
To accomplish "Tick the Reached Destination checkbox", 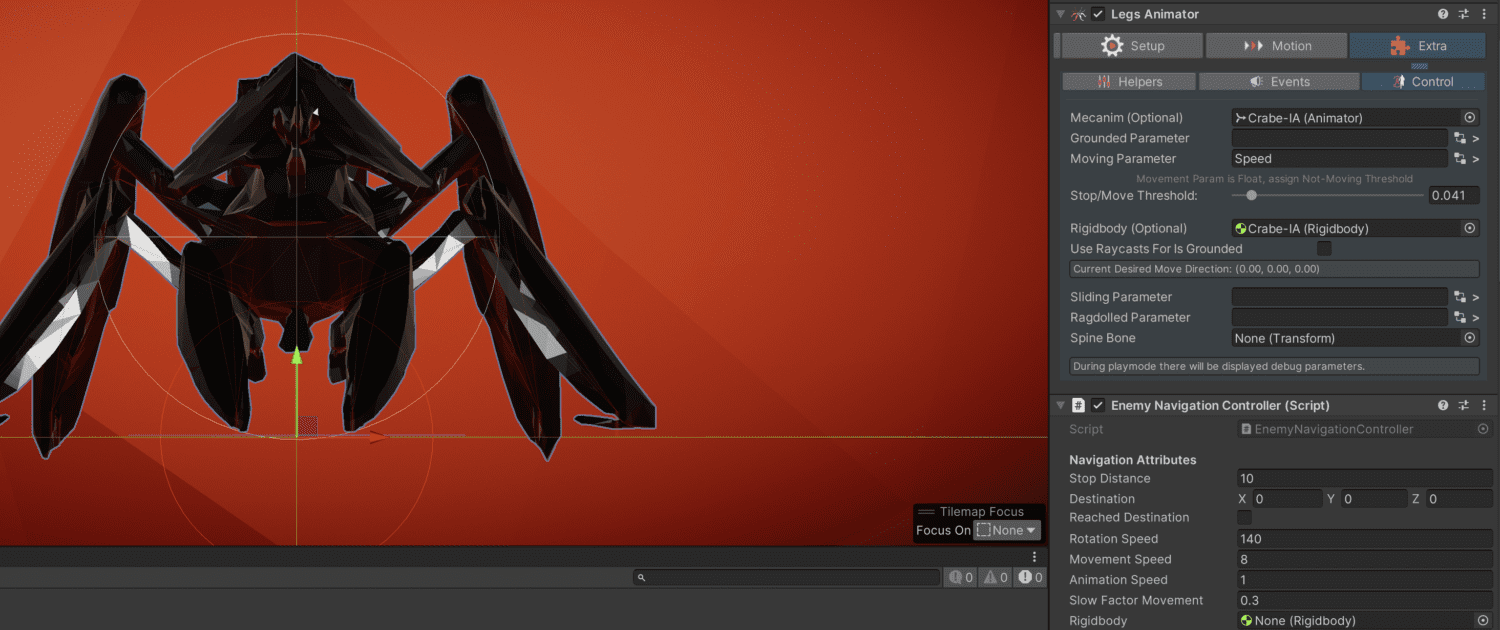I will 1244,517.
